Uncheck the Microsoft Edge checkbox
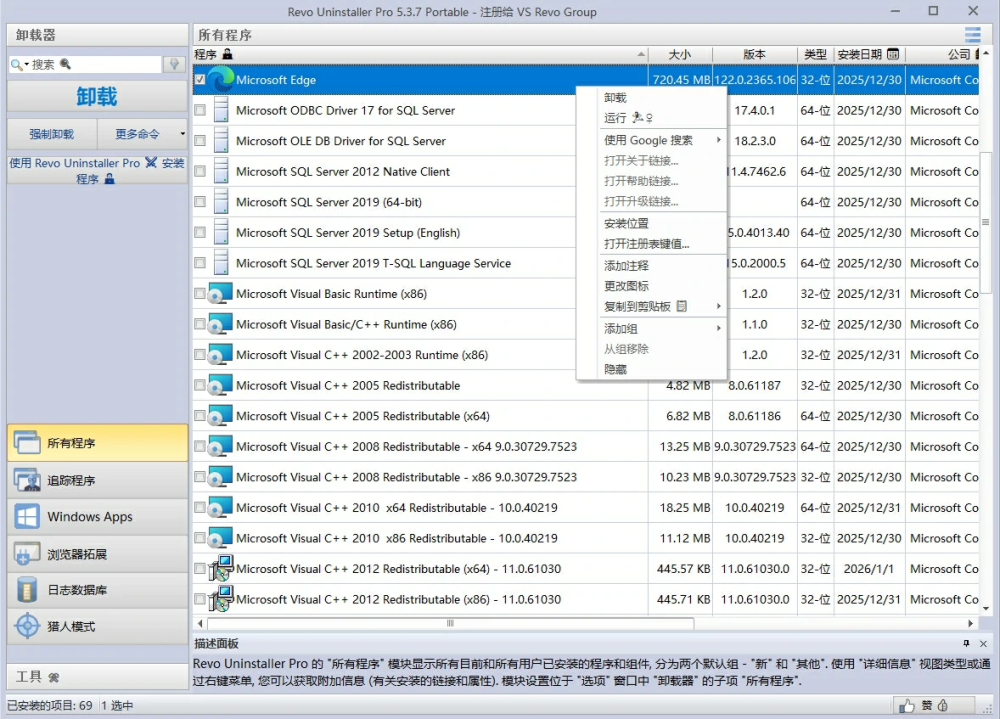 pos(200,80)
